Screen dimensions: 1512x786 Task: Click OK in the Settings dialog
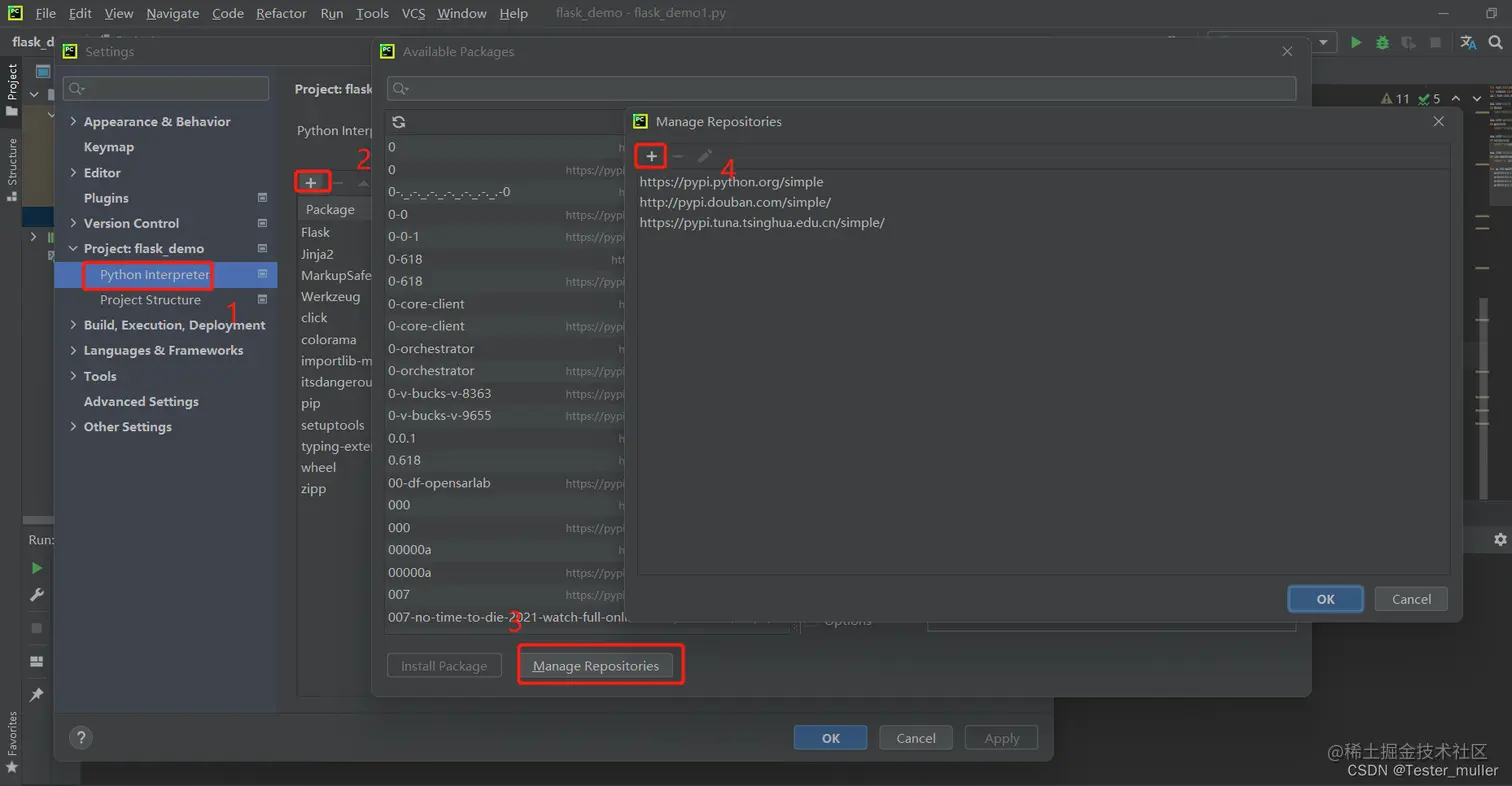(x=830, y=738)
